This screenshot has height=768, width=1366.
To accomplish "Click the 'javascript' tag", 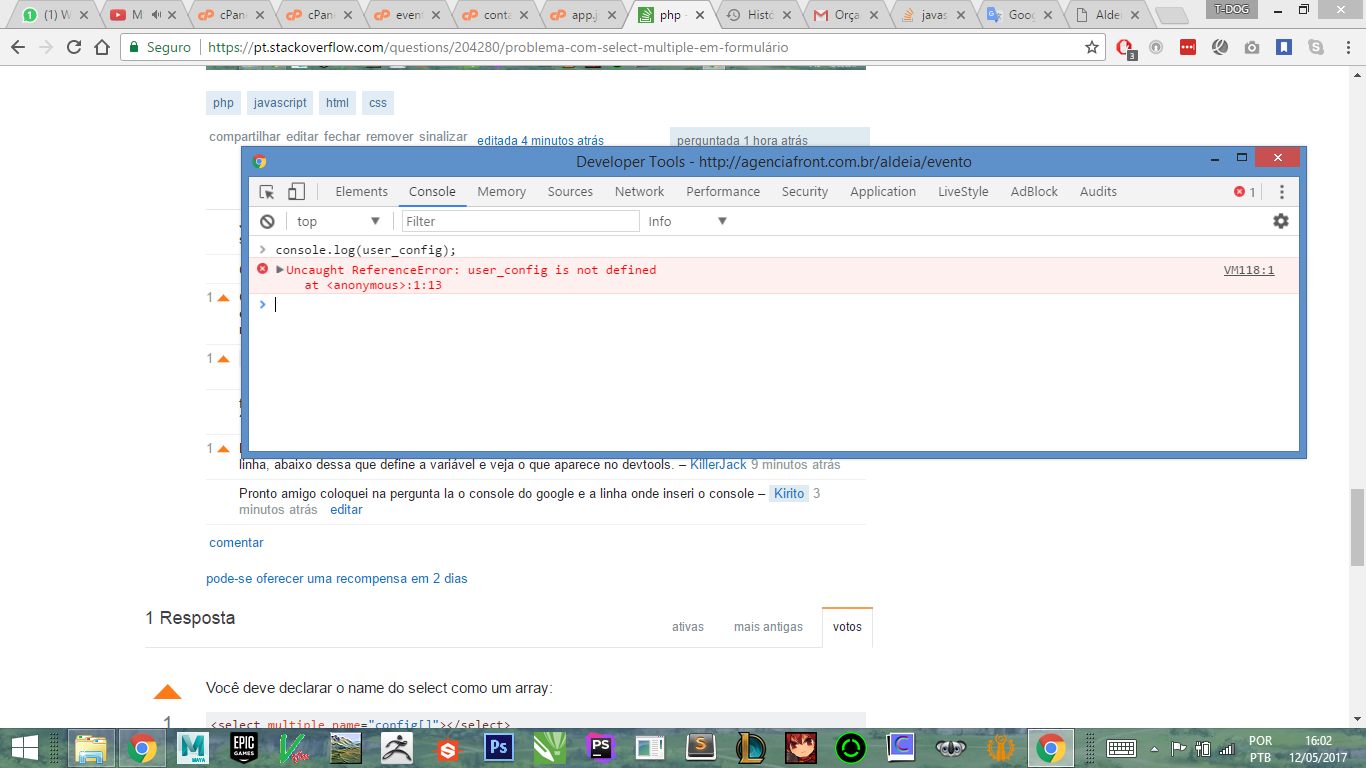I will click(x=280, y=103).
